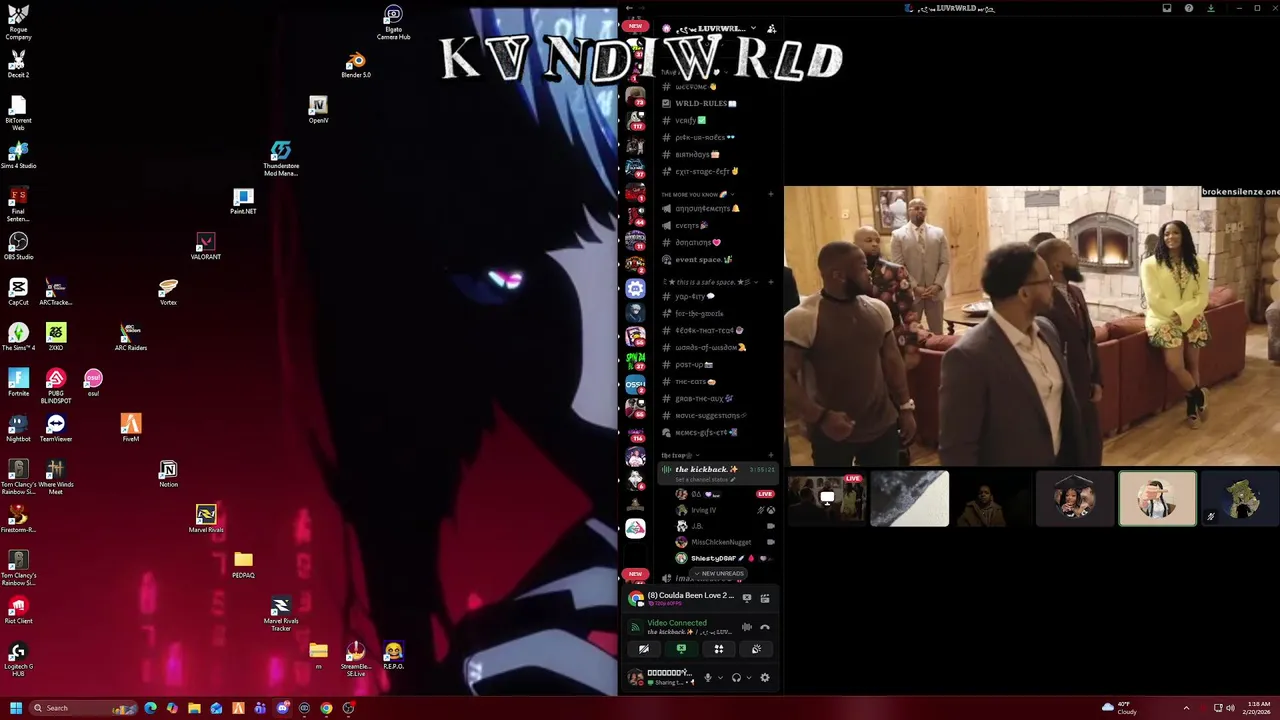Image resolution: width=1280 pixels, height=720 pixels.
Task: Deafen Discord headphones audio
Action: point(736,678)
